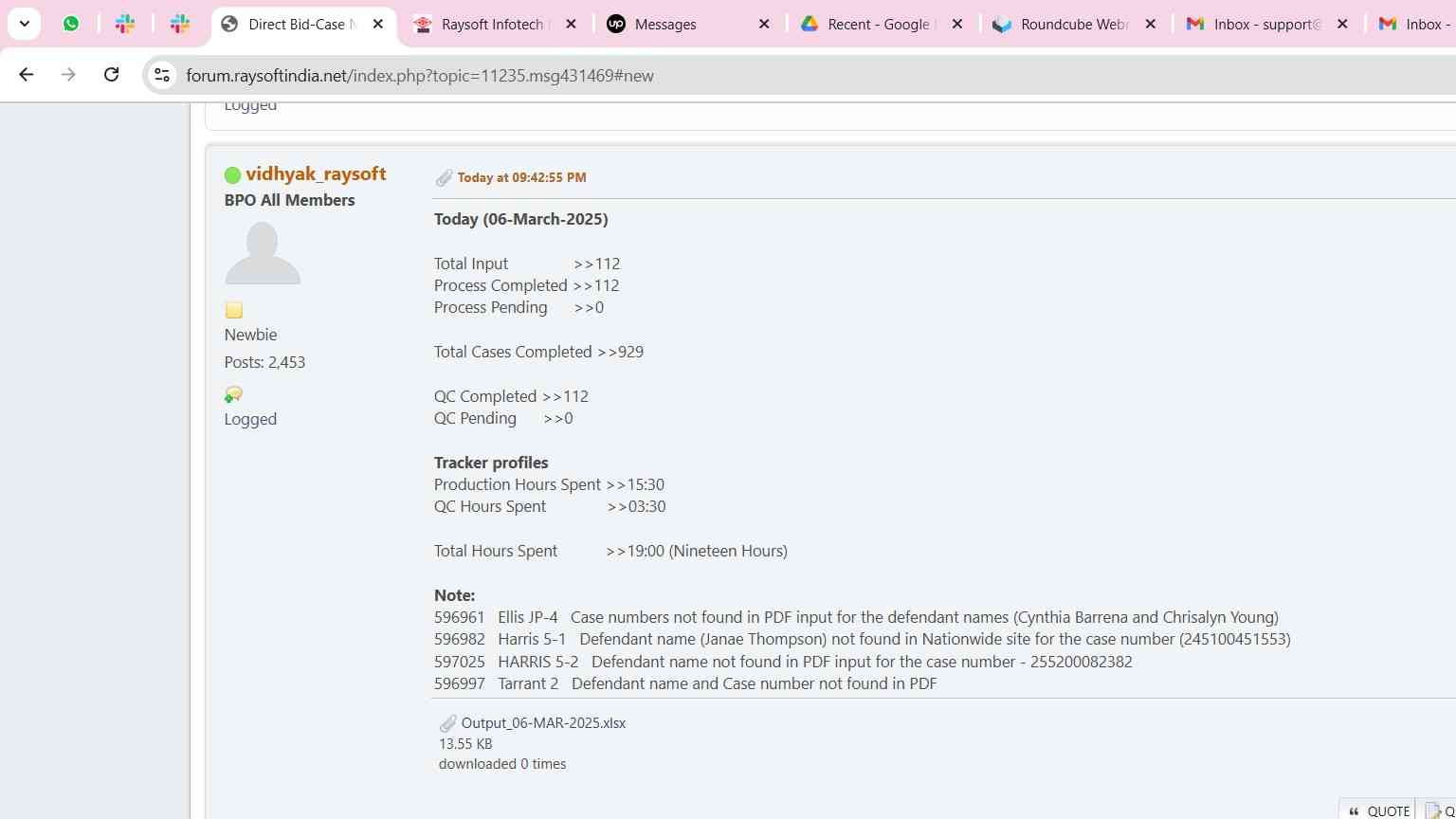Click the green online status indicator
This screenshot has height=819, width=1456.
[x=232, y=174]
